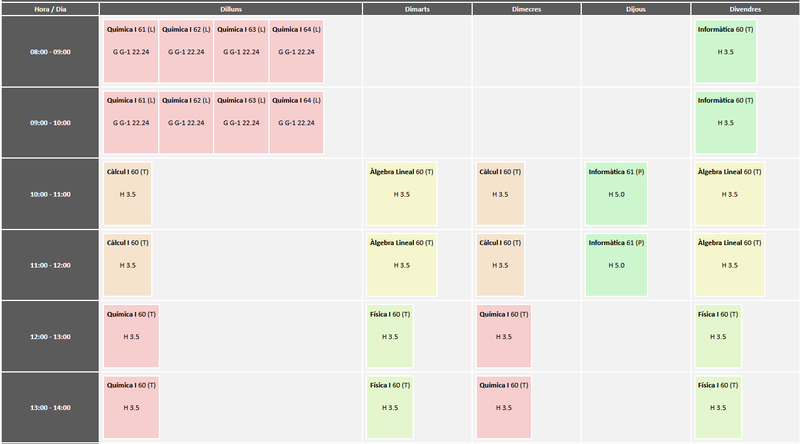The image size is (800, 444).
Task: Select the Dijous day header
Action: [x=636, y=9]
